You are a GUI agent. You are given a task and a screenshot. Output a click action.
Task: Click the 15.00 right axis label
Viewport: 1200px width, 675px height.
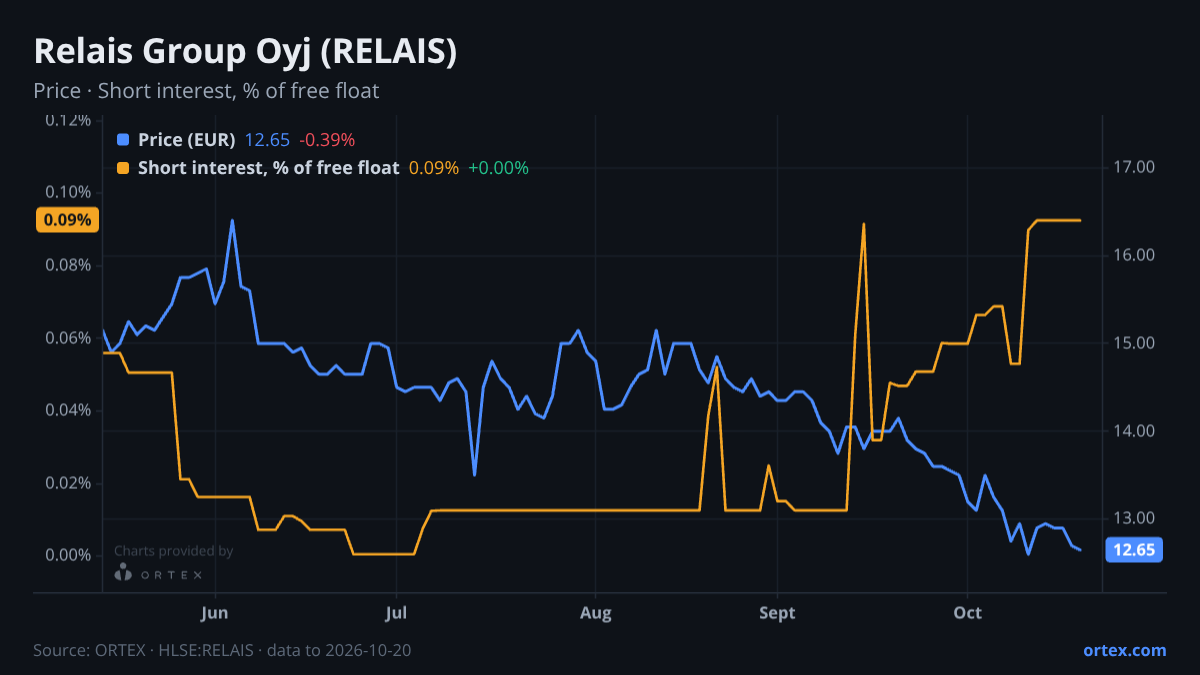click(1134, 343)
